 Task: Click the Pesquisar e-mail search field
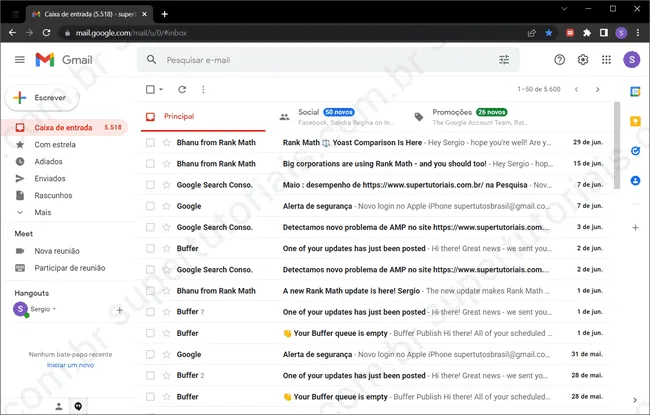pos(327,60)
